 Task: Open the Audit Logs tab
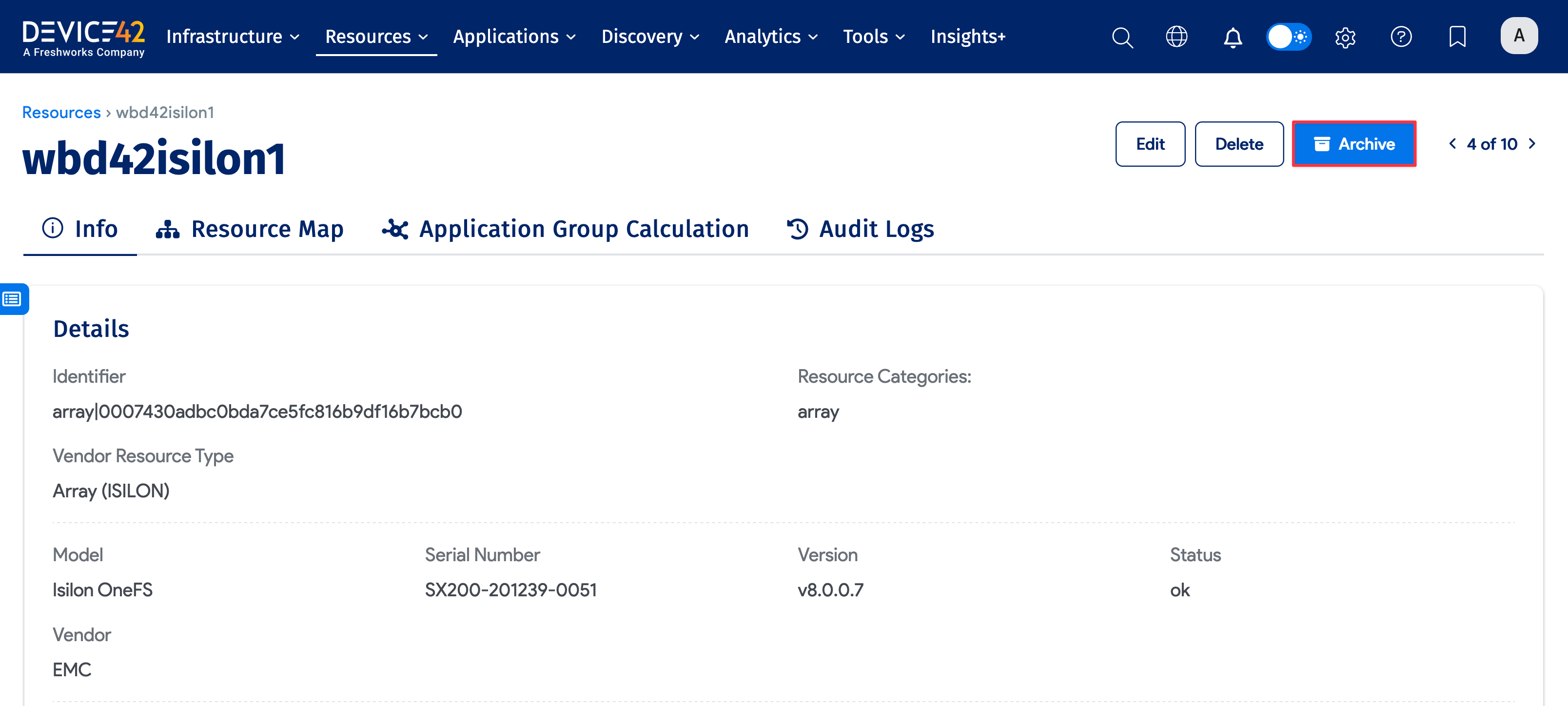pyautogui.click(x=860, y=229)
